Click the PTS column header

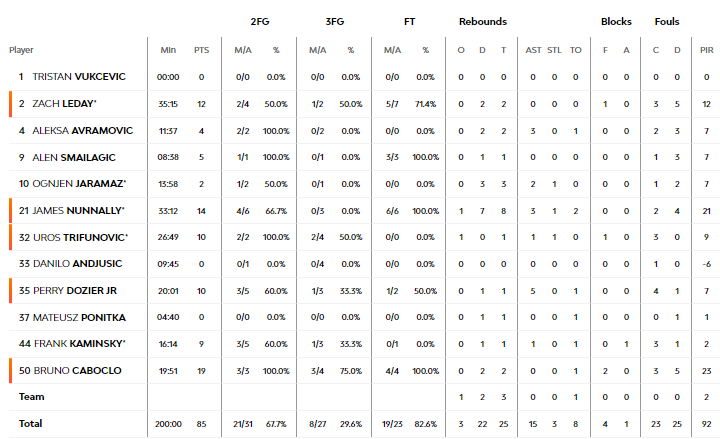point(201,50)
